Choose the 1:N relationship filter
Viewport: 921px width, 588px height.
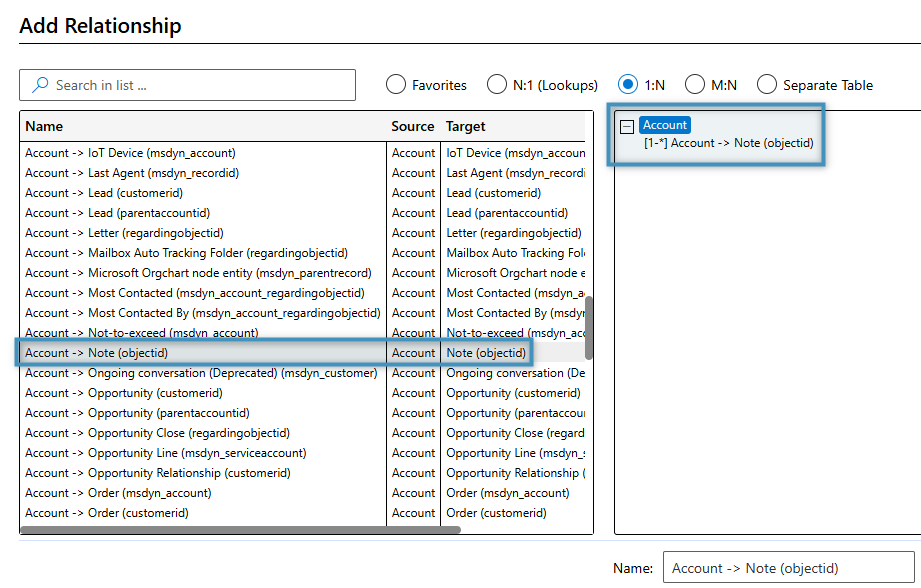(x=628, y=85)
